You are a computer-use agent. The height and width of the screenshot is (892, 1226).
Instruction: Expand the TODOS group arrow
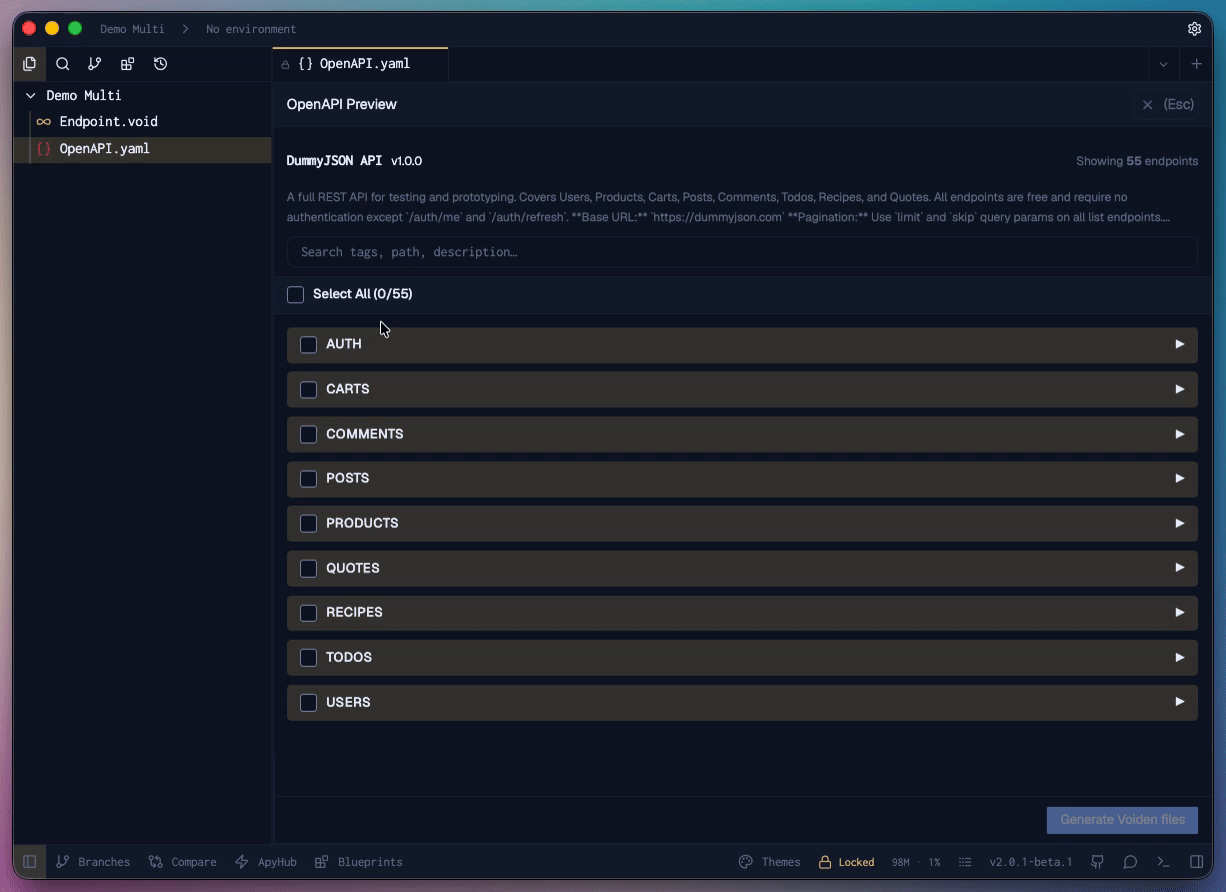[x=1180, y=657]
